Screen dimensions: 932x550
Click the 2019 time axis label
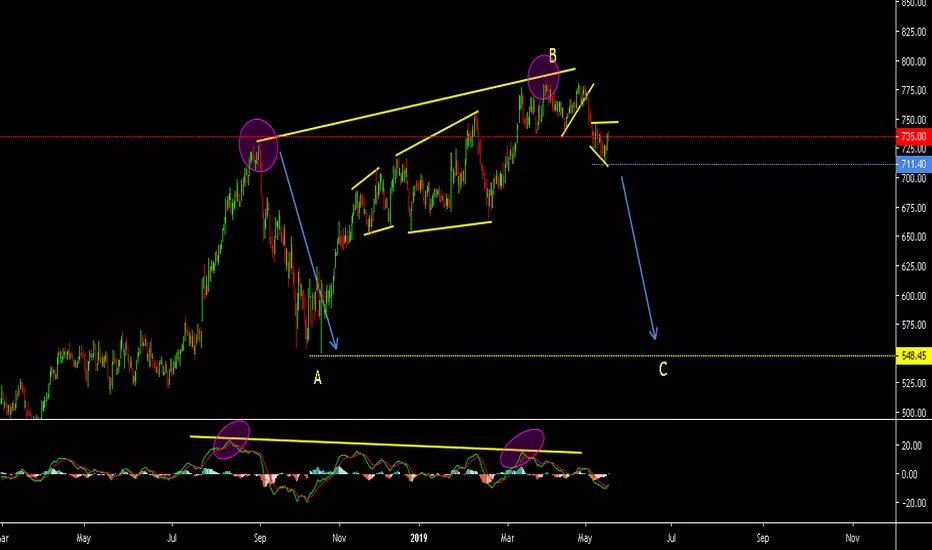[x=418, y=538]
